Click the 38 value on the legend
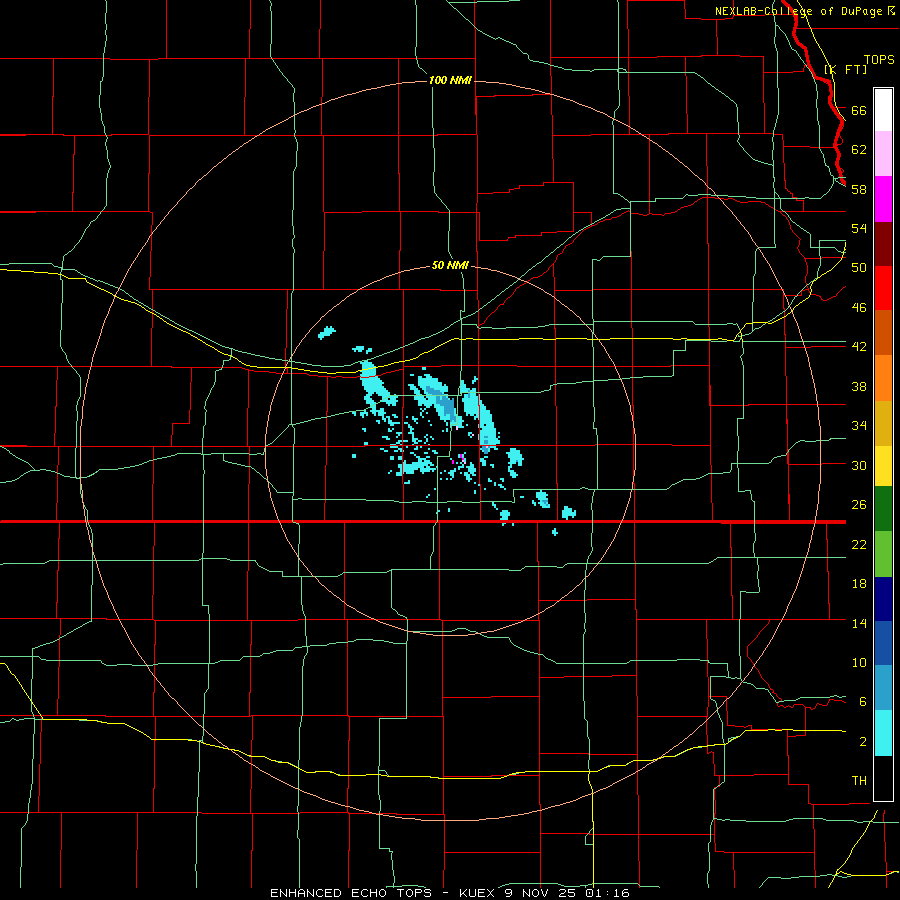Screen dimensions: 900x900 859,386
